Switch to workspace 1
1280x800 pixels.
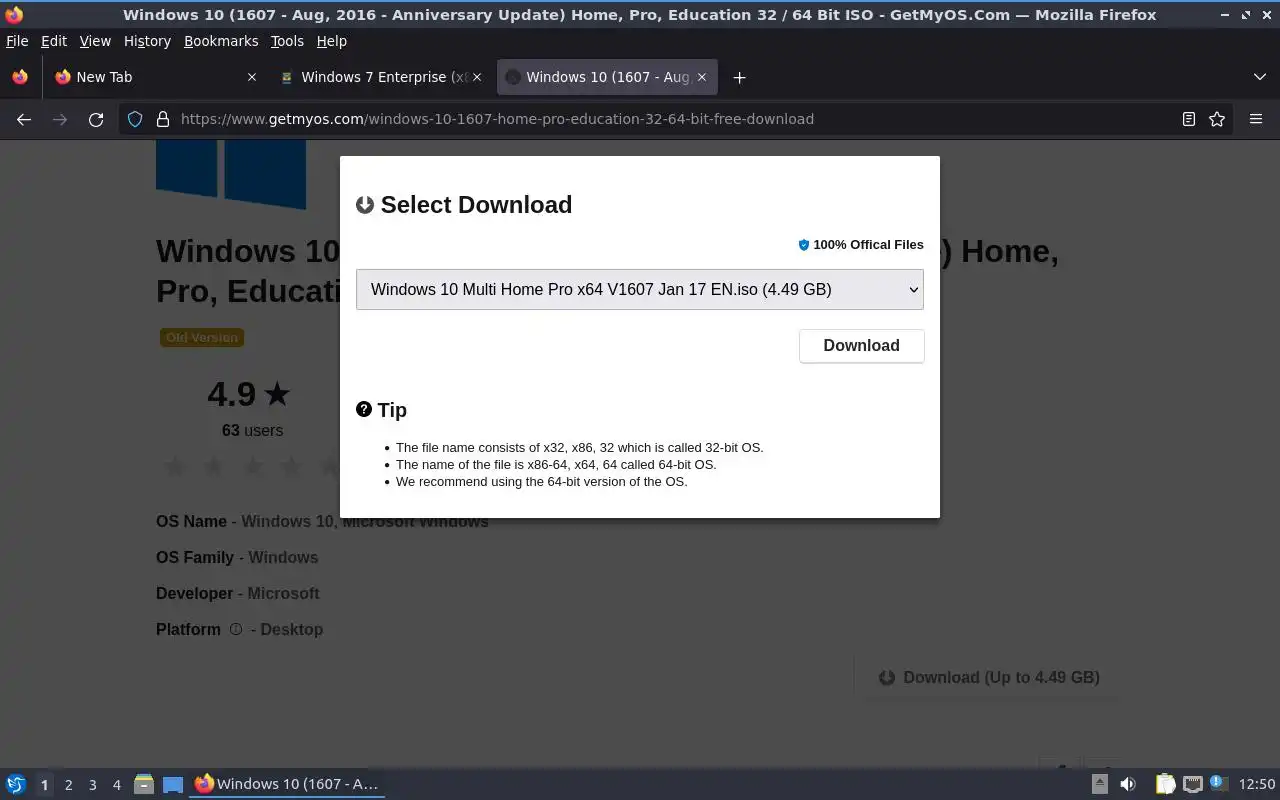tap(44, 785)
